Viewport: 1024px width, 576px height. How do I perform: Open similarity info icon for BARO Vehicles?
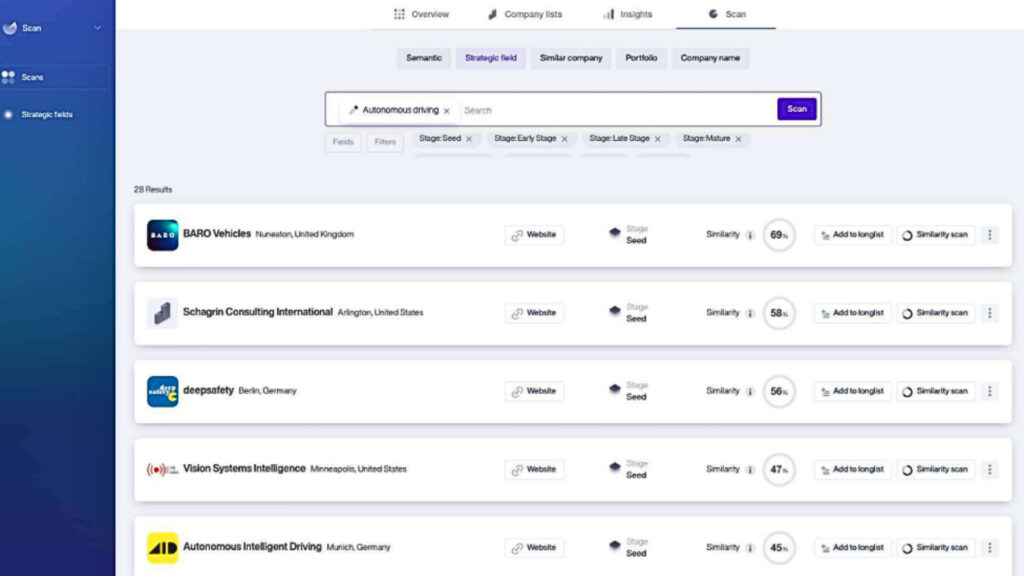tap(750, 235)
